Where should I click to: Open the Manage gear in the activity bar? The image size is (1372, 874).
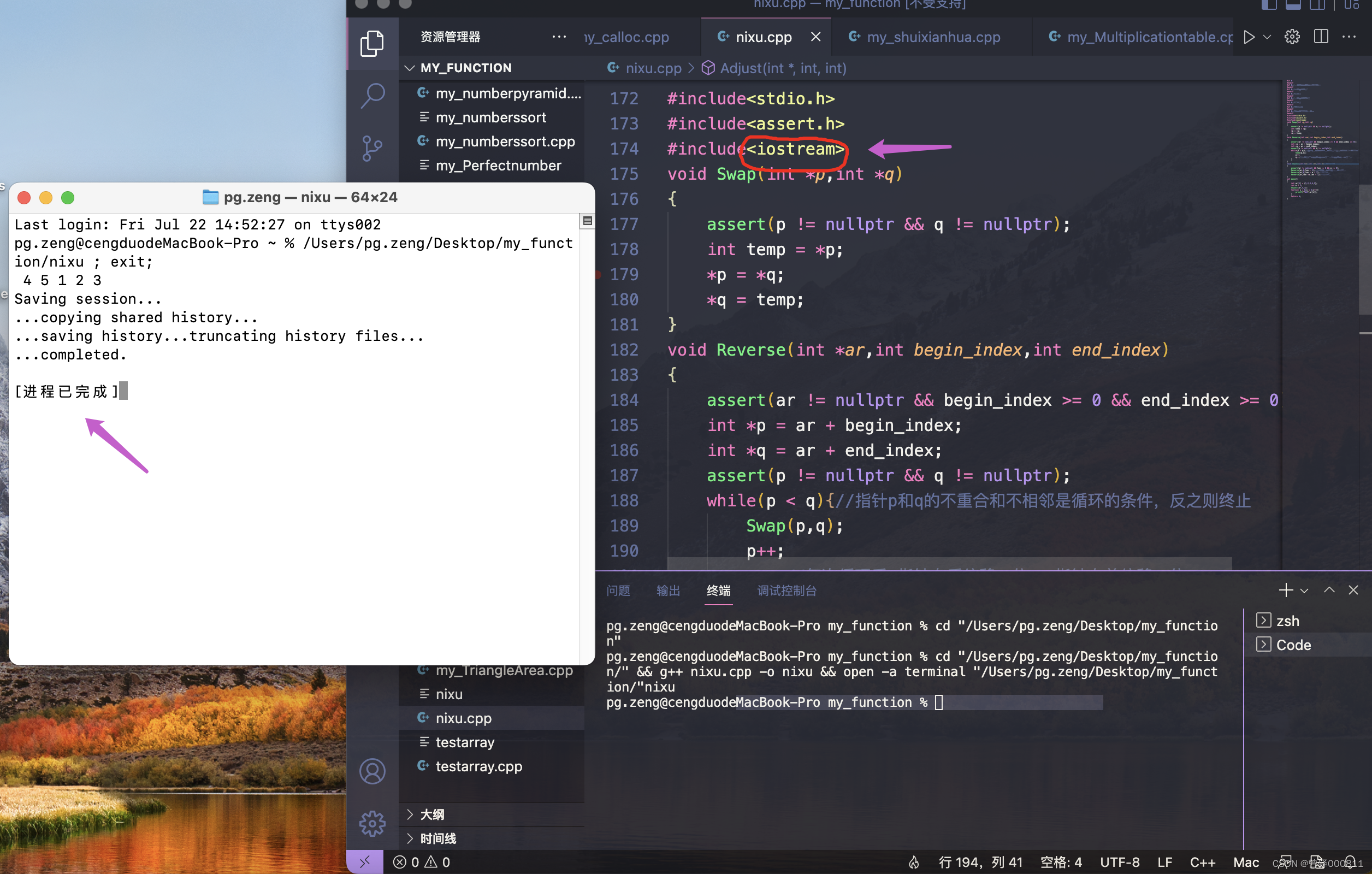[x=372, y=823]
